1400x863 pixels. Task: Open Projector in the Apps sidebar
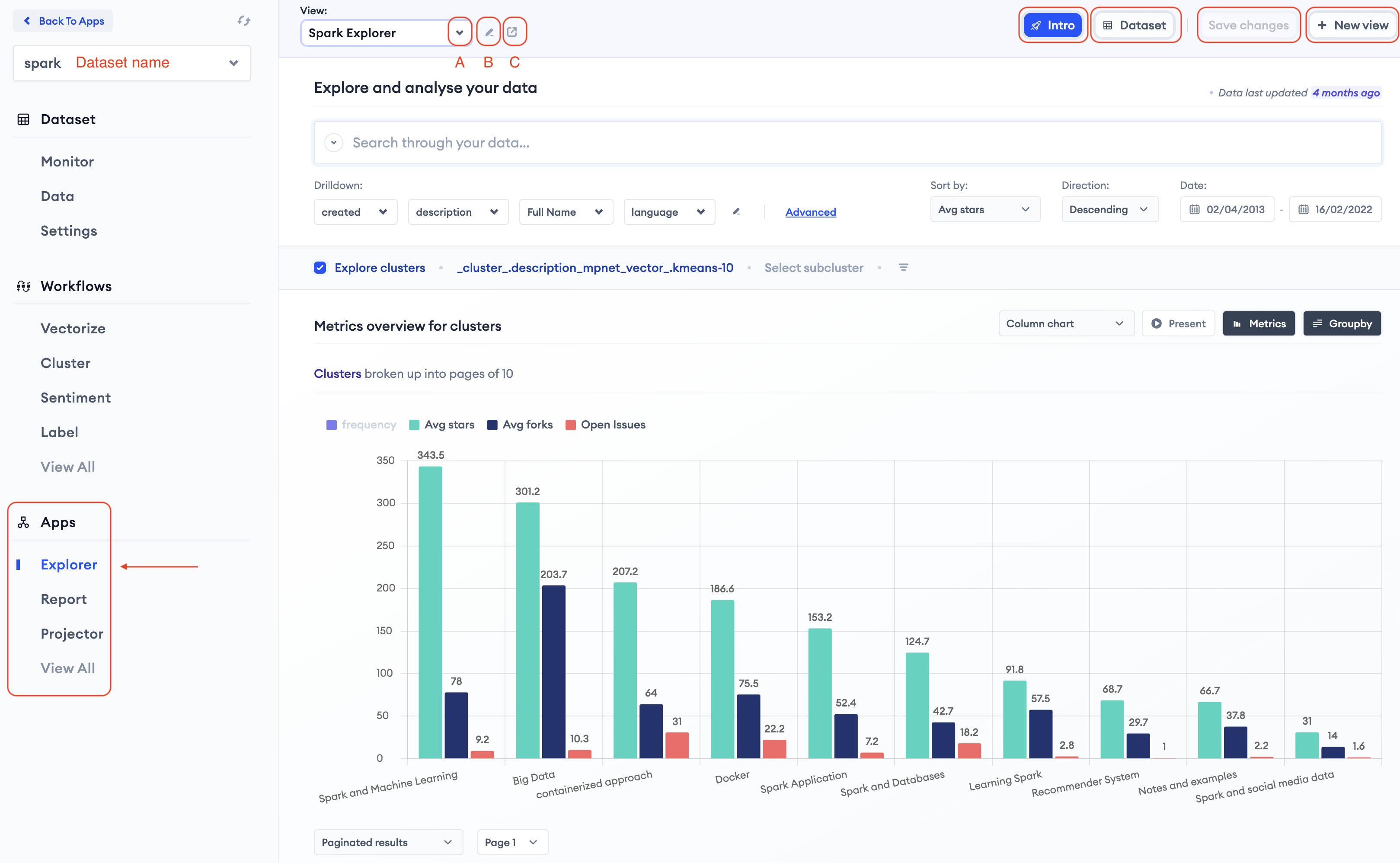click(72, 633)
